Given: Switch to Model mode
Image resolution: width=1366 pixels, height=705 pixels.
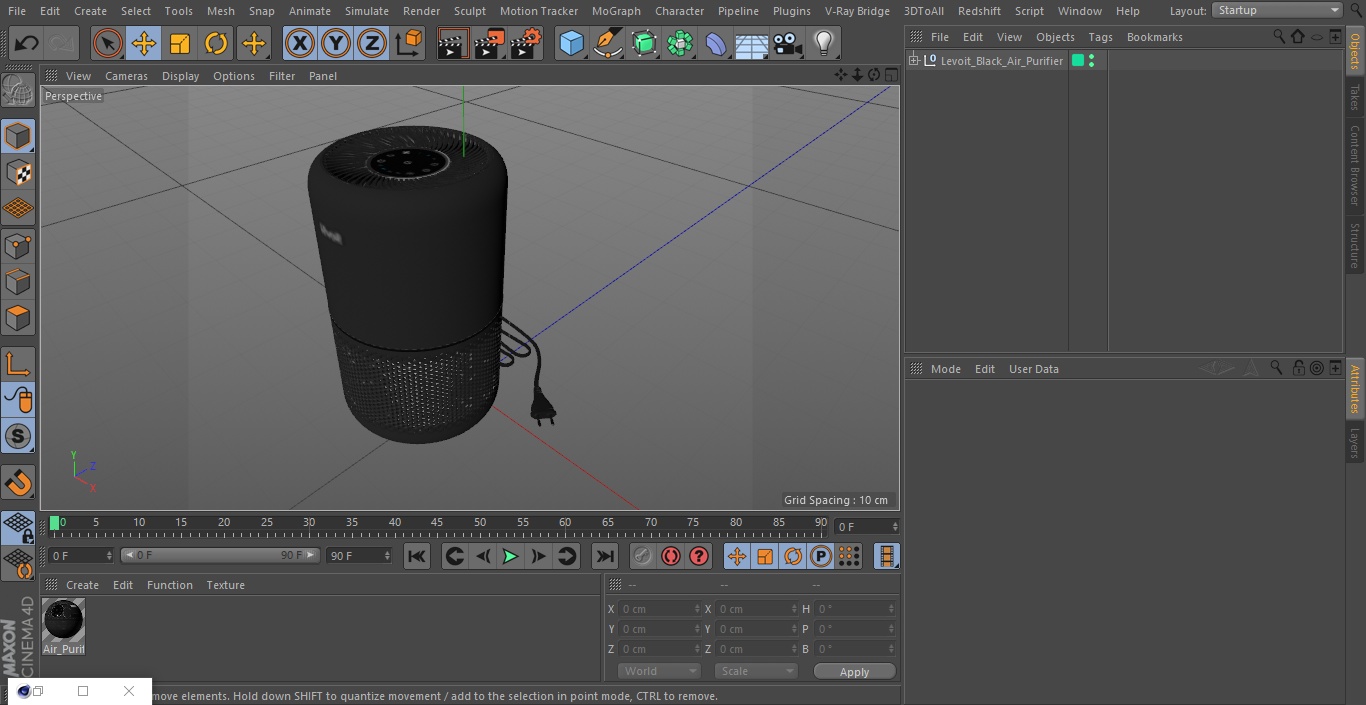Looking at the screenshot, I should [18, 136].
